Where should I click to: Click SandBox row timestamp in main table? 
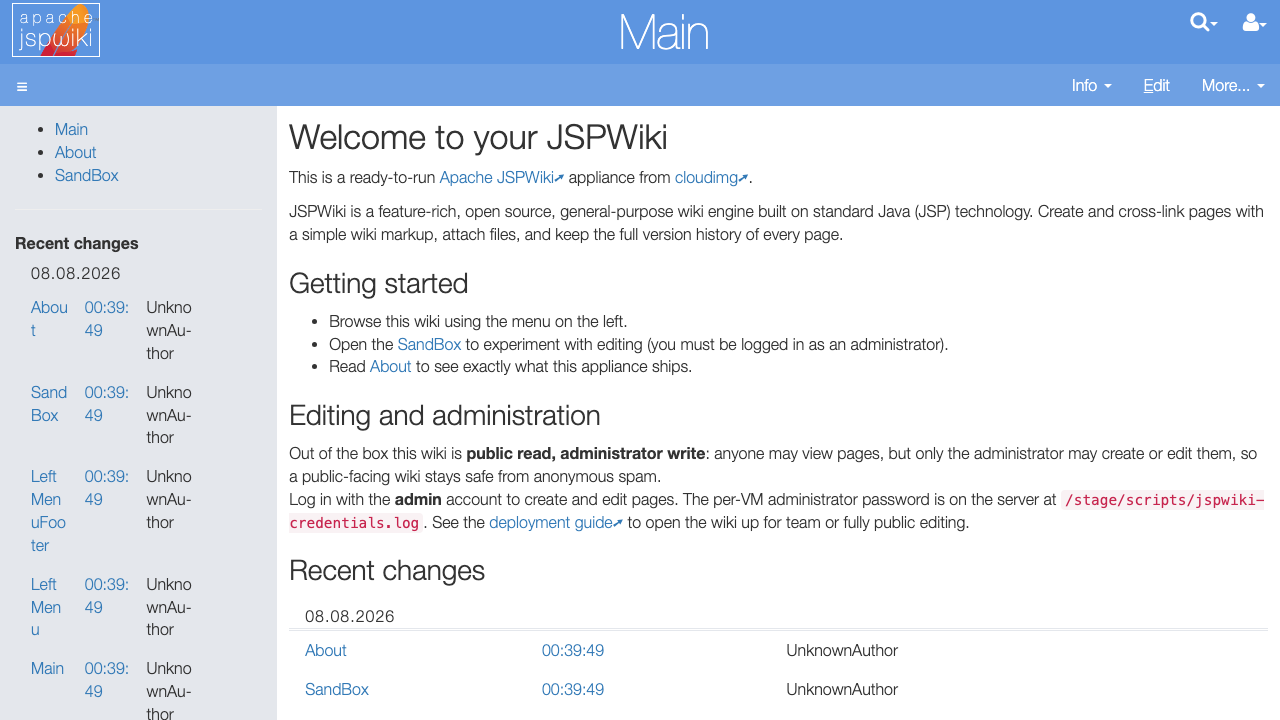[x=572, y=690]
